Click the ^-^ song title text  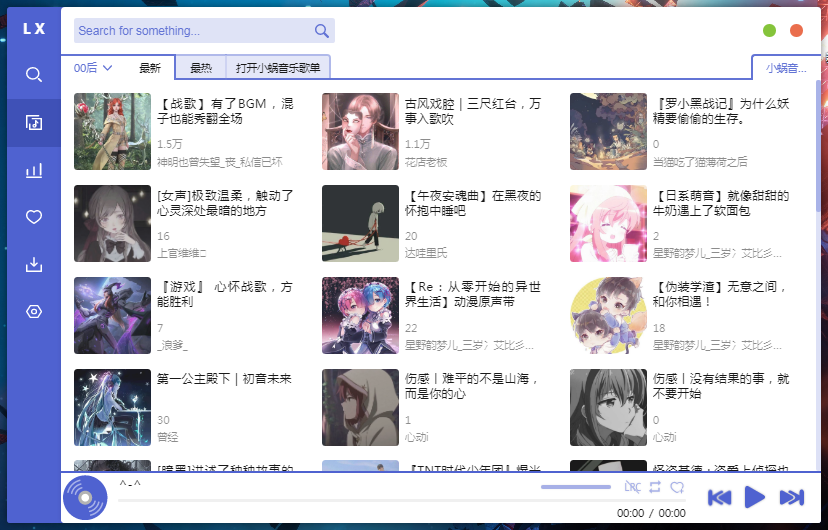[130, 484]
